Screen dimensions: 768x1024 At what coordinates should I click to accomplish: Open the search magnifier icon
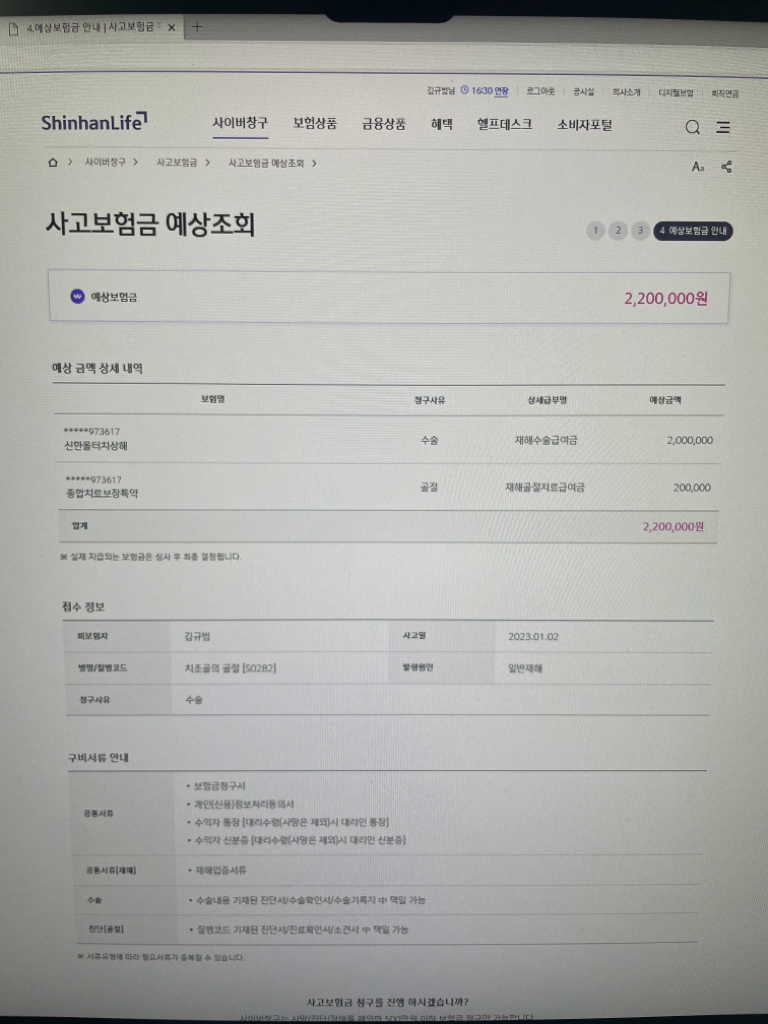click(x=692, y=127)
